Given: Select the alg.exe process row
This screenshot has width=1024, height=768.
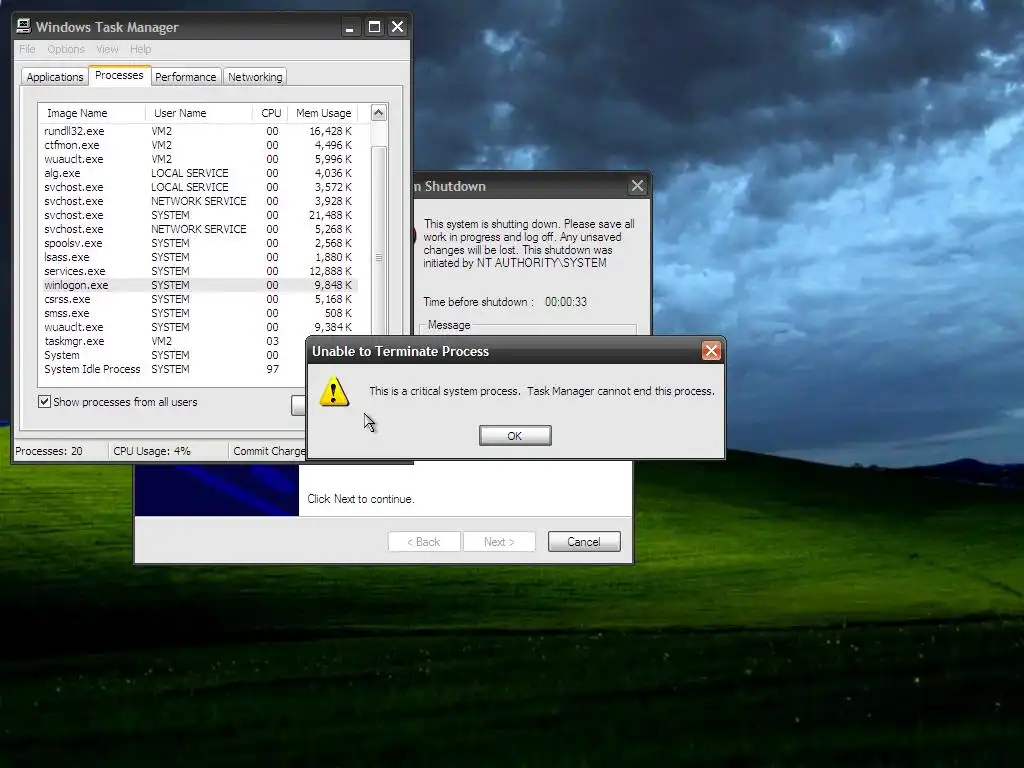Looking at the screenshot, I should [199, 173].
